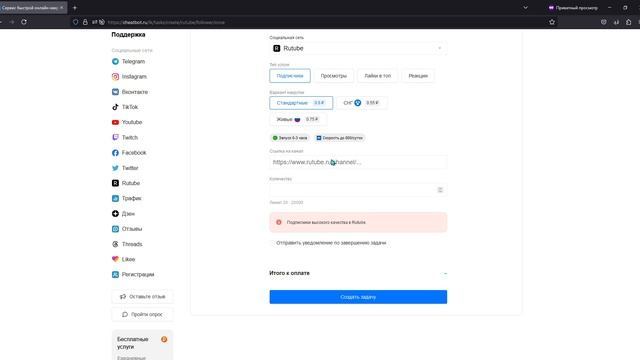Open the Threads icon in sidebar

115,244
